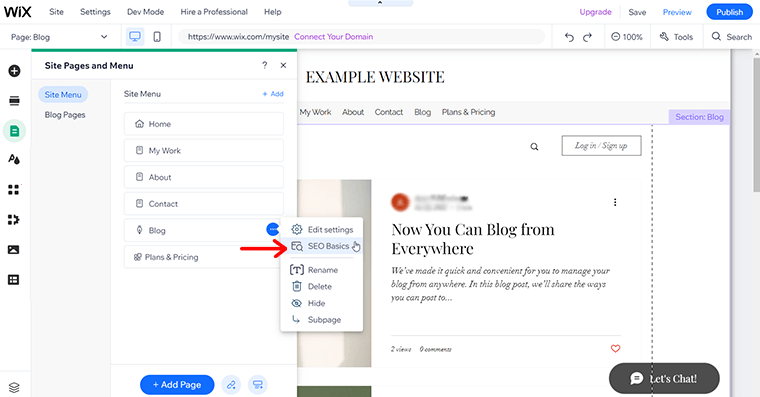760x397 pixels.
Task: Choose Rename from context menu
Action: click(x=321, y=270)
